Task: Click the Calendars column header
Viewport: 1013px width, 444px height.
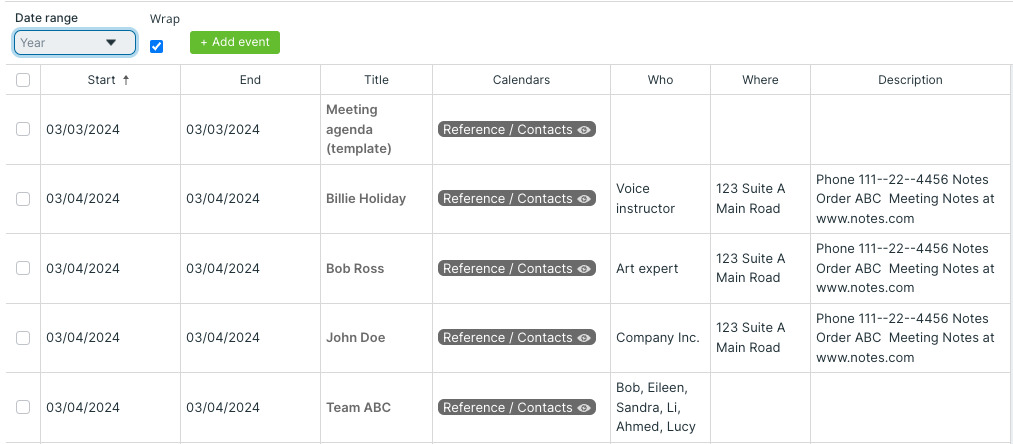Action: (x=521, y=80)
